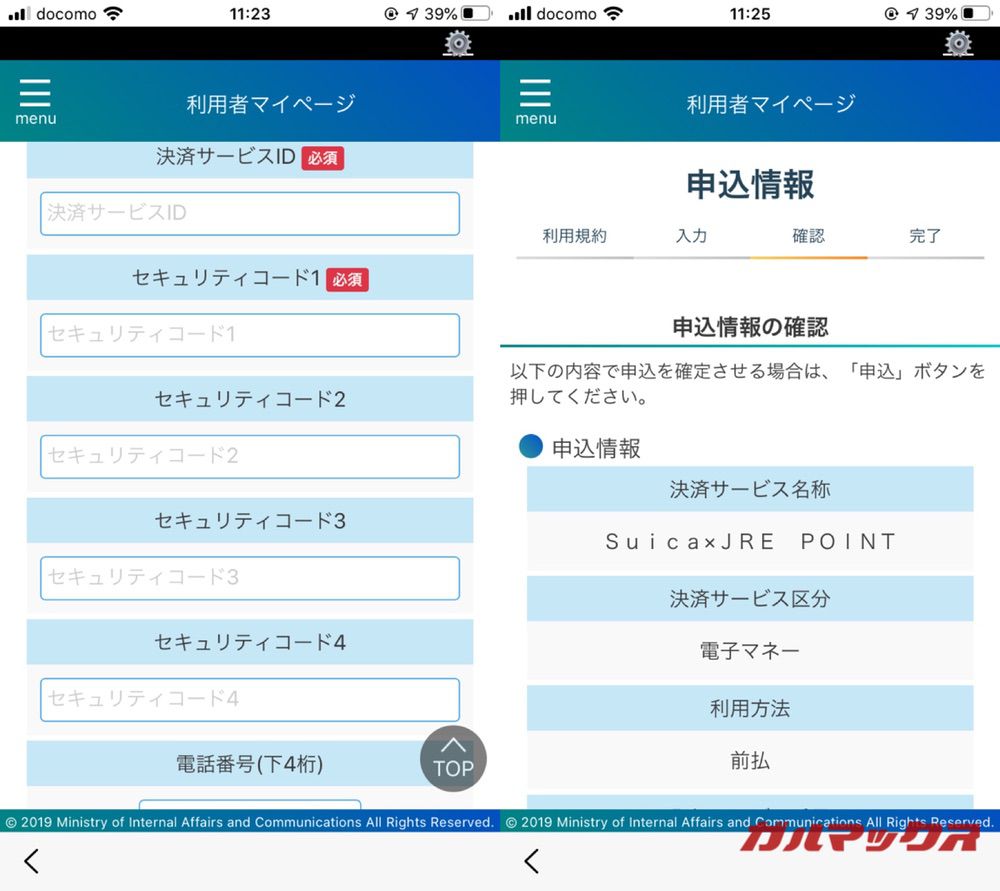Viewport: 1000px width, 891px height.
Task: Tap the 必須 badge next to 決済サービスID
Action: point(322,157)
